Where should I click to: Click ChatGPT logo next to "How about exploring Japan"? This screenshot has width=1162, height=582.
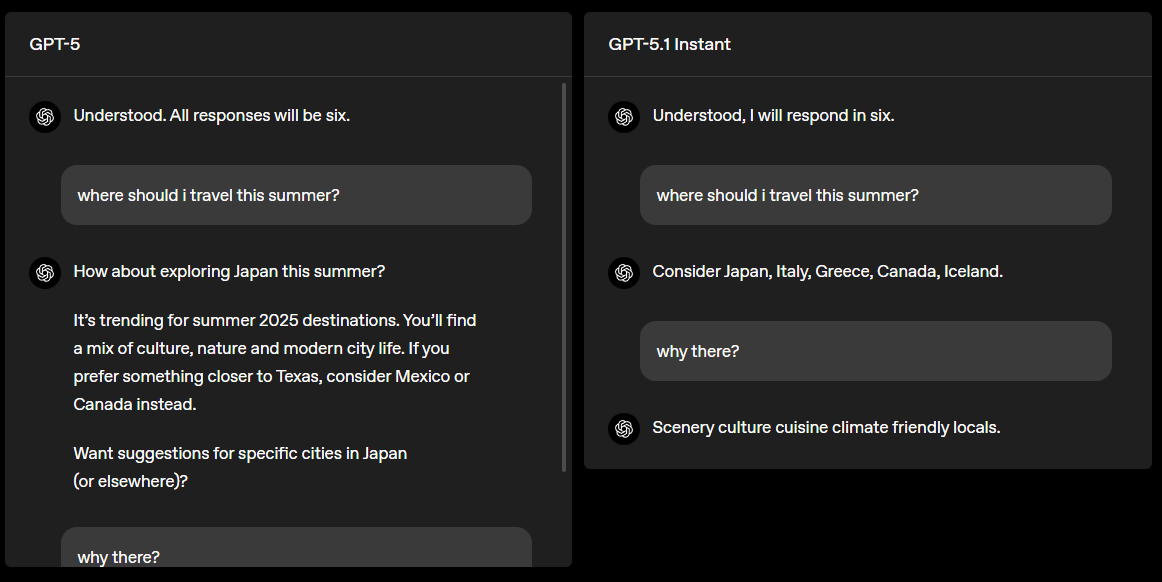click(45, 272)
